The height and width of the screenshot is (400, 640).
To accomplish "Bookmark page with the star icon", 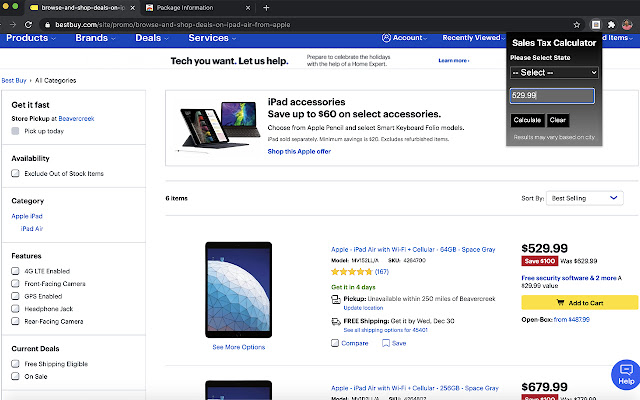I will point(577,22).
